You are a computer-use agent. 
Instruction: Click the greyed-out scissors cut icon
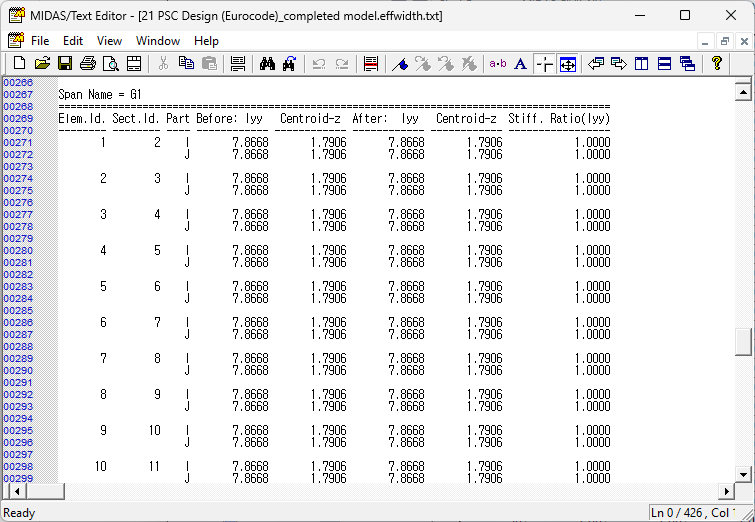click(x=163, y=63)
